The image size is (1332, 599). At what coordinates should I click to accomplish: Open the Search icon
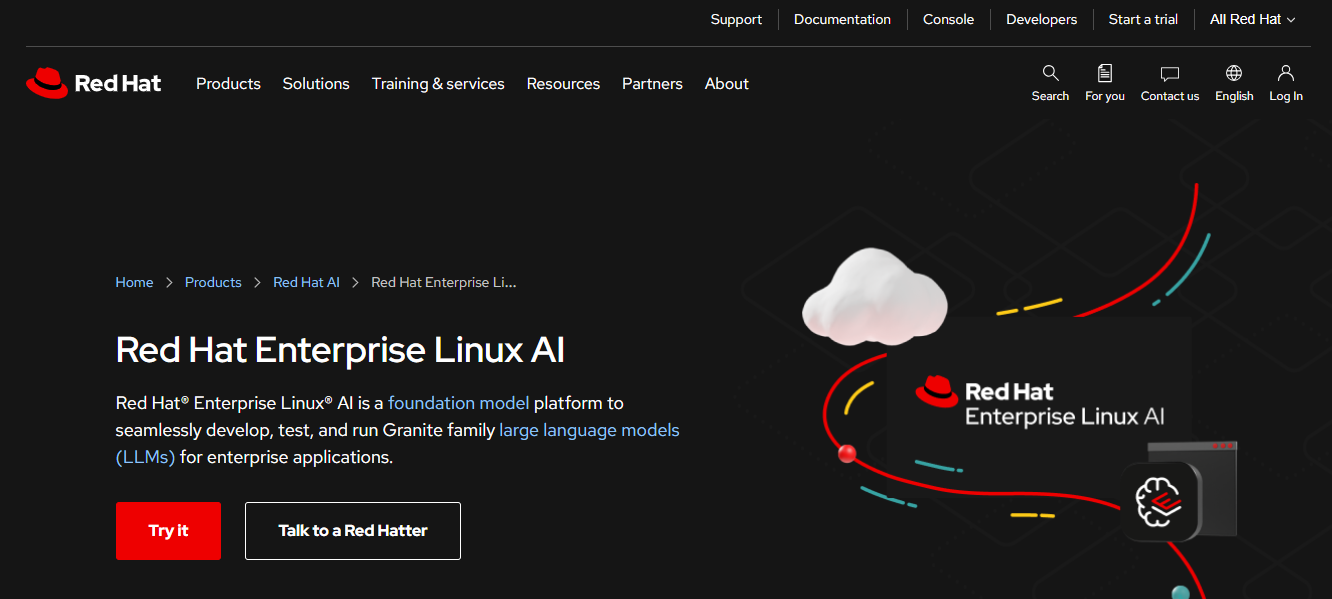click(x=1050, y=83)
